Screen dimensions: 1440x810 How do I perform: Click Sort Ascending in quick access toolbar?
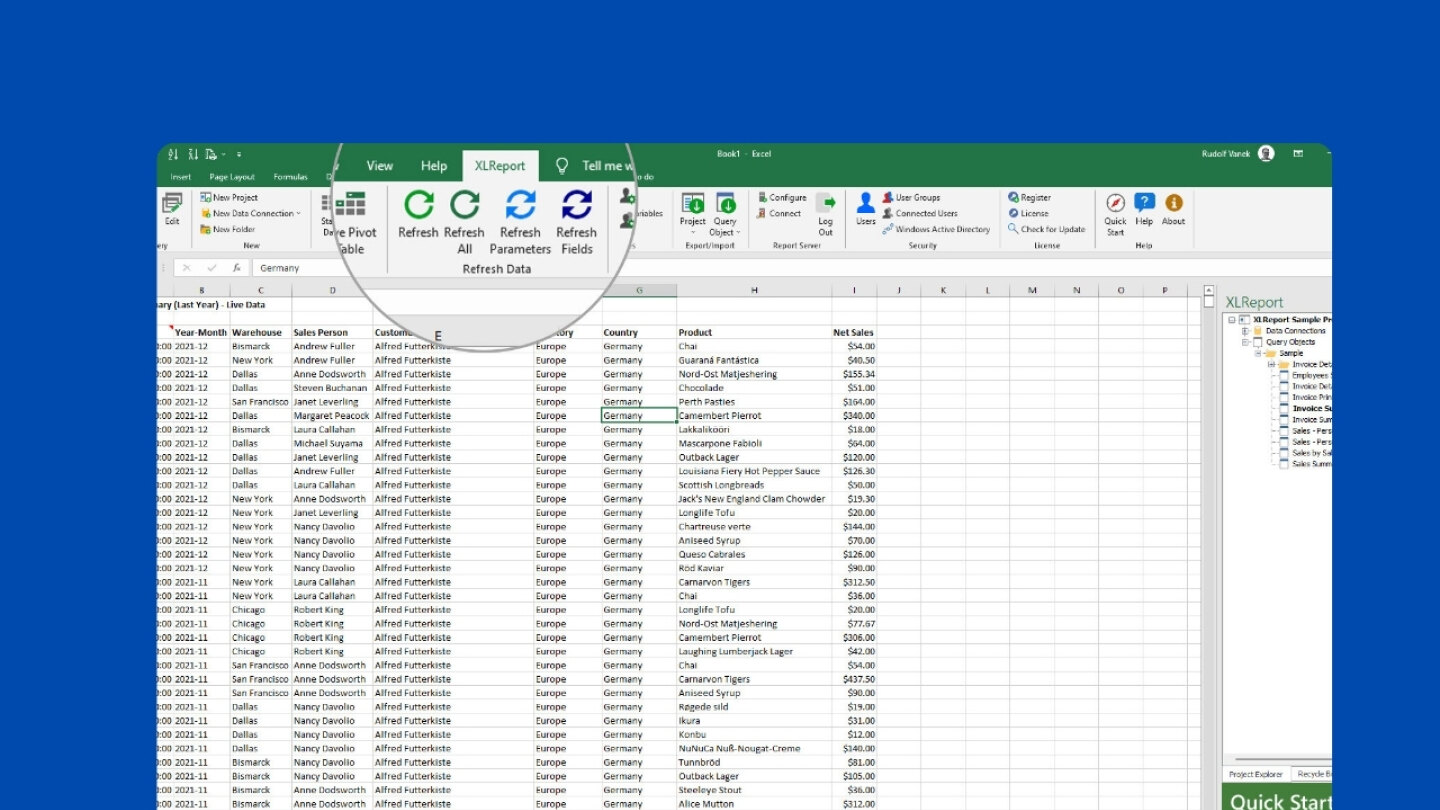[173, 154]
